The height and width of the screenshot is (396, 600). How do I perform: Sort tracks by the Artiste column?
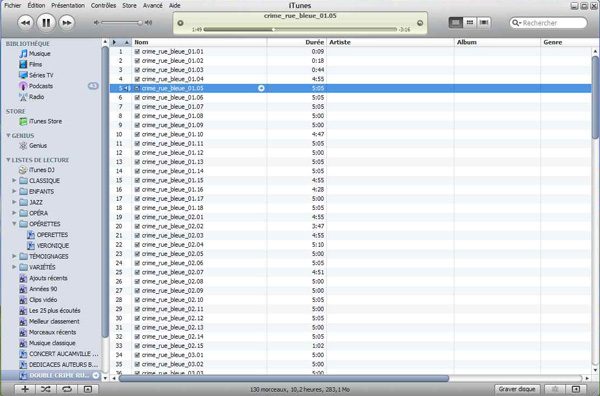pyautogui.click(x=390, y=42)
